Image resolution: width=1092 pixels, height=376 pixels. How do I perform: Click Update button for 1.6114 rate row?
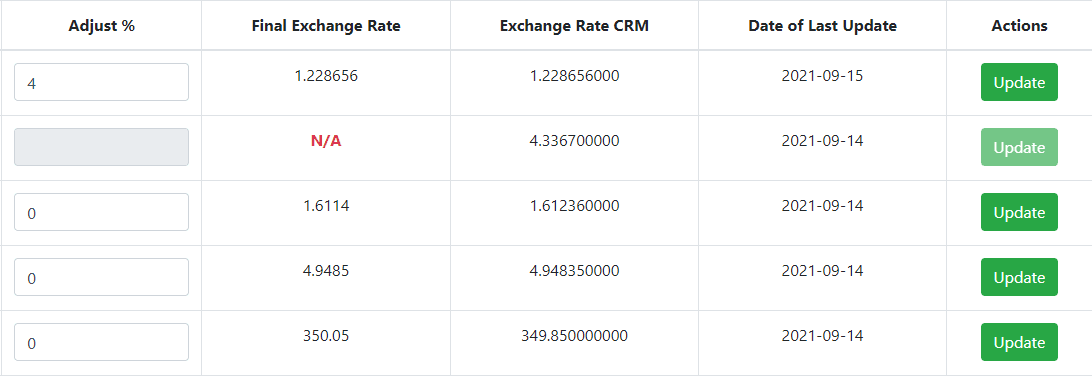click(1019, 212)
